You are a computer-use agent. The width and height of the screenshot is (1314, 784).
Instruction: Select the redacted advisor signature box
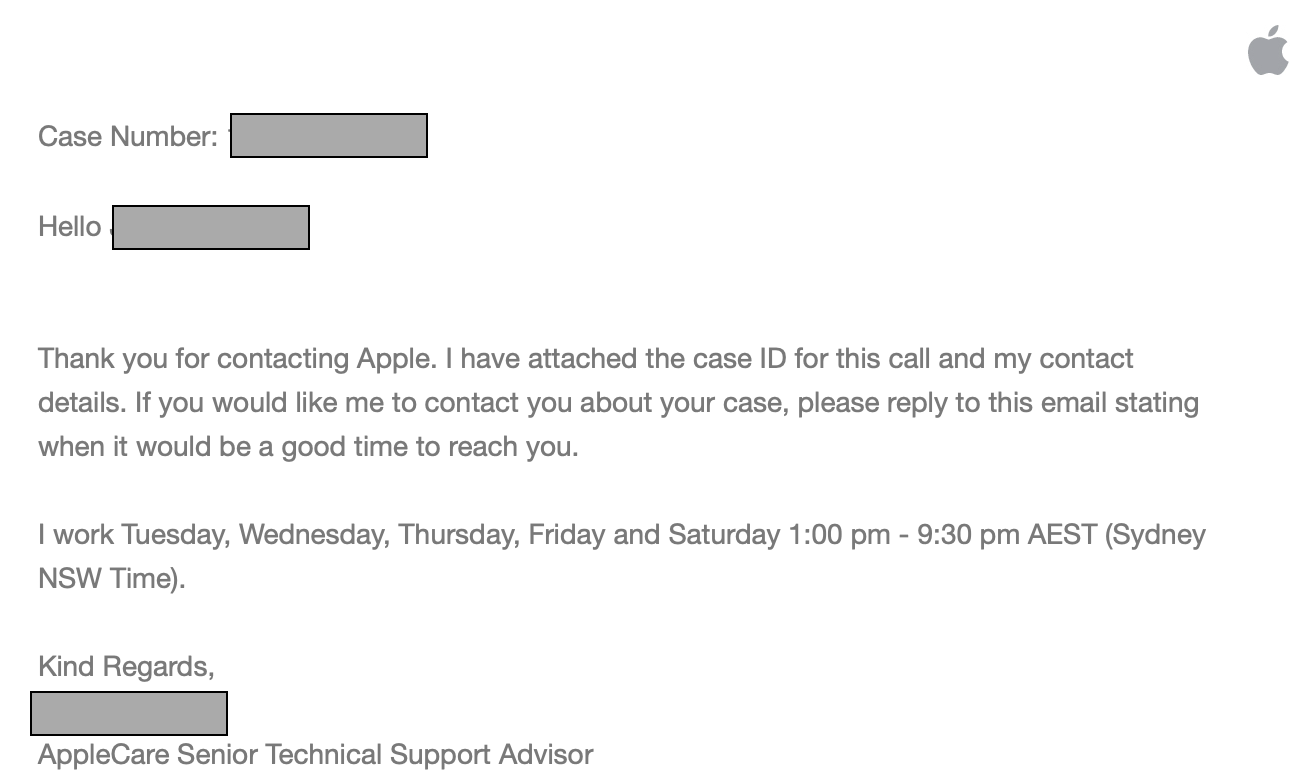click(x=129, y=713)
